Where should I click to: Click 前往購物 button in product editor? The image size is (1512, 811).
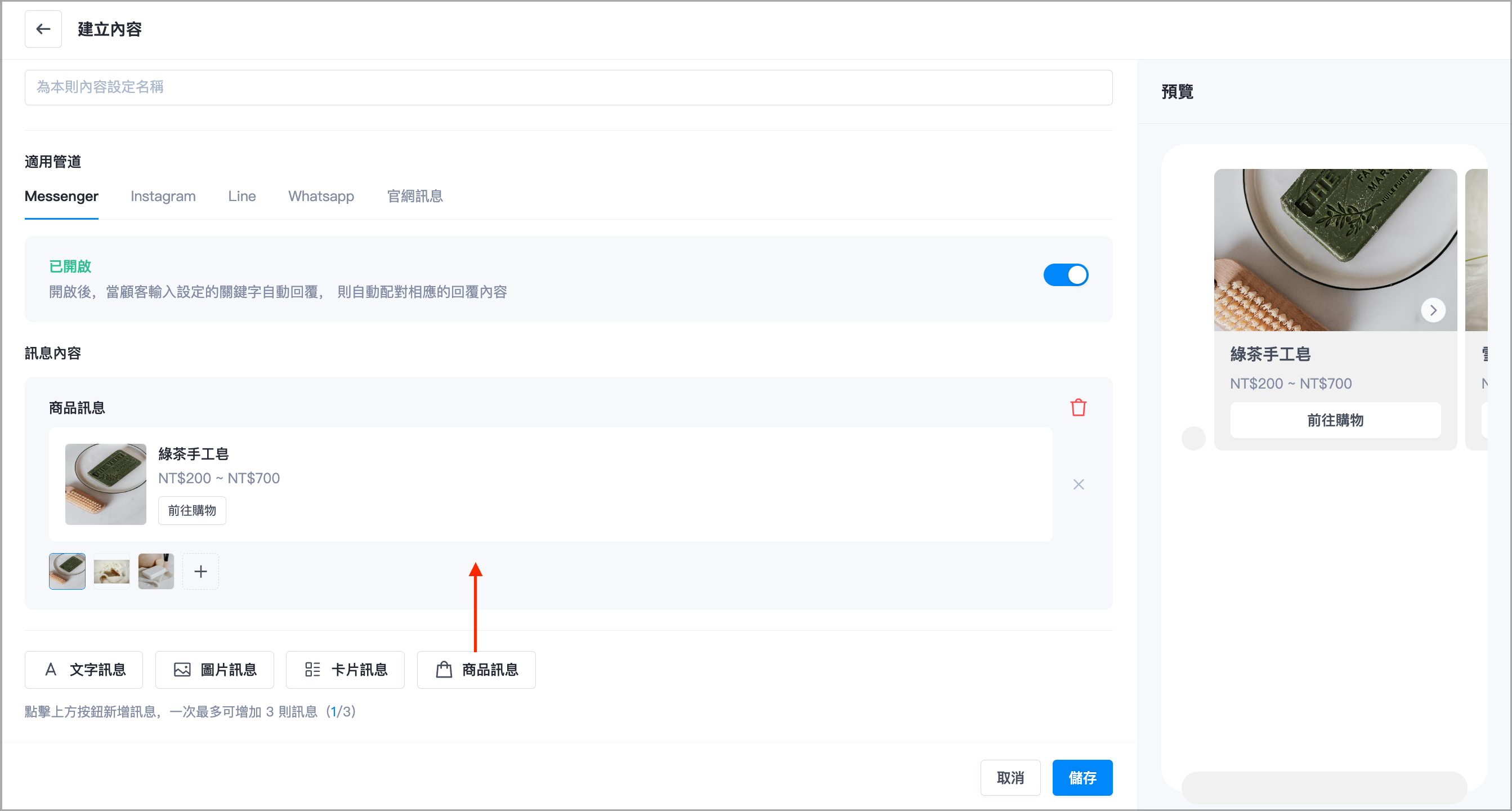point(192,510)
